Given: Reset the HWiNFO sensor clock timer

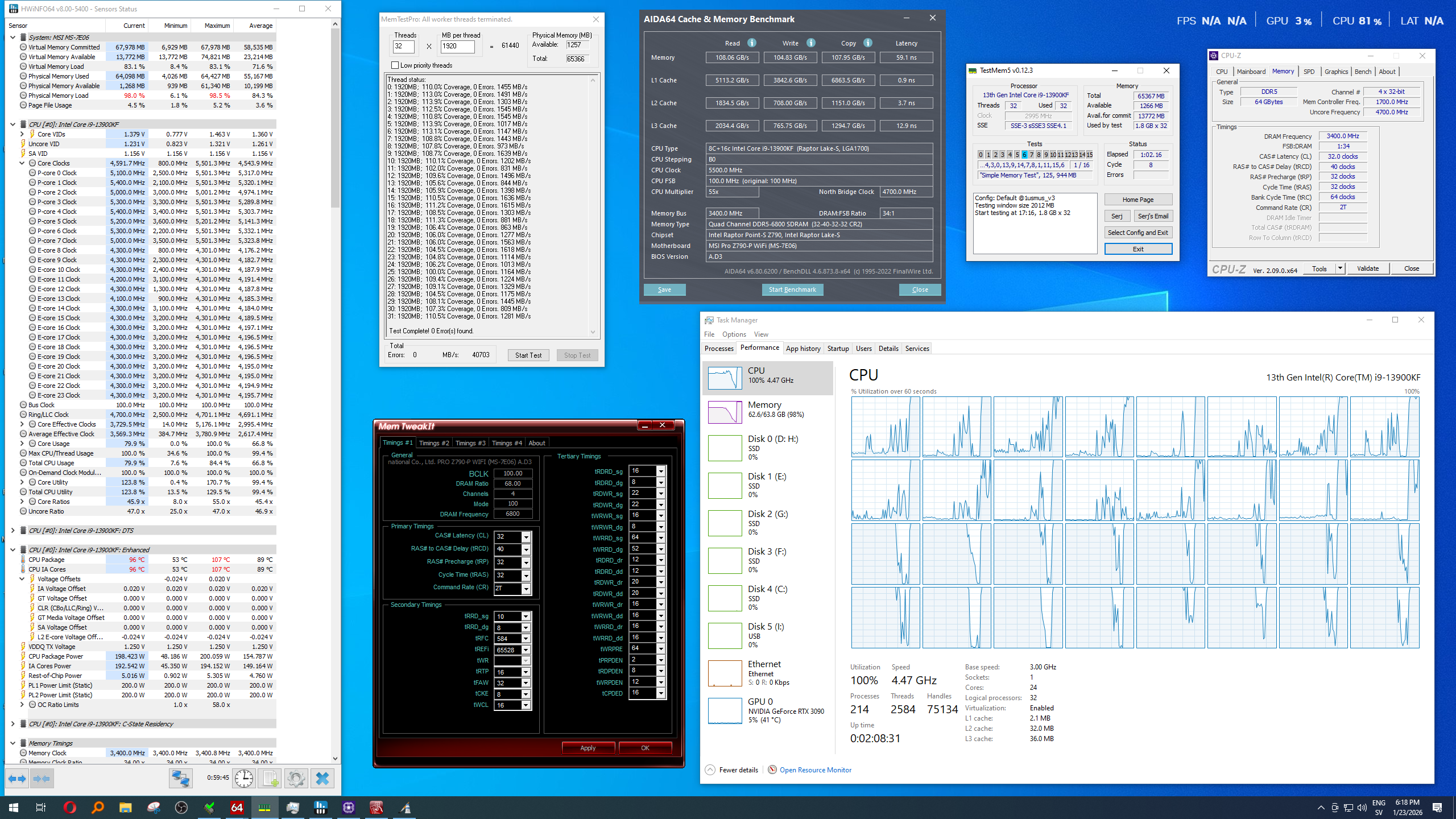Looking at the screenshot, I should coord(244,778).
